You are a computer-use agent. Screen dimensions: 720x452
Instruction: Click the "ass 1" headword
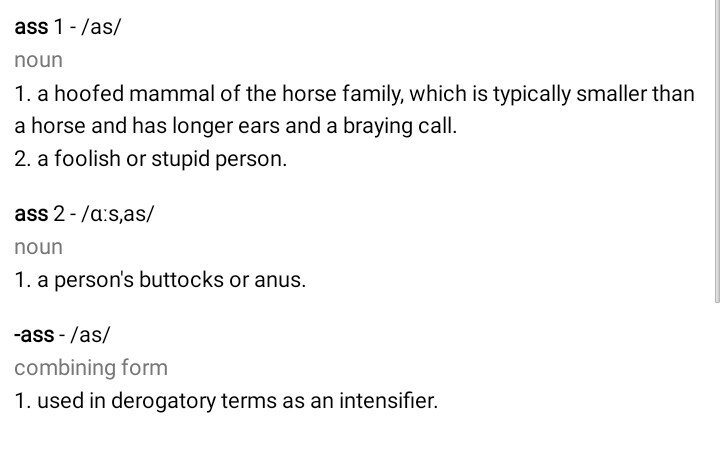click(39, 28)
